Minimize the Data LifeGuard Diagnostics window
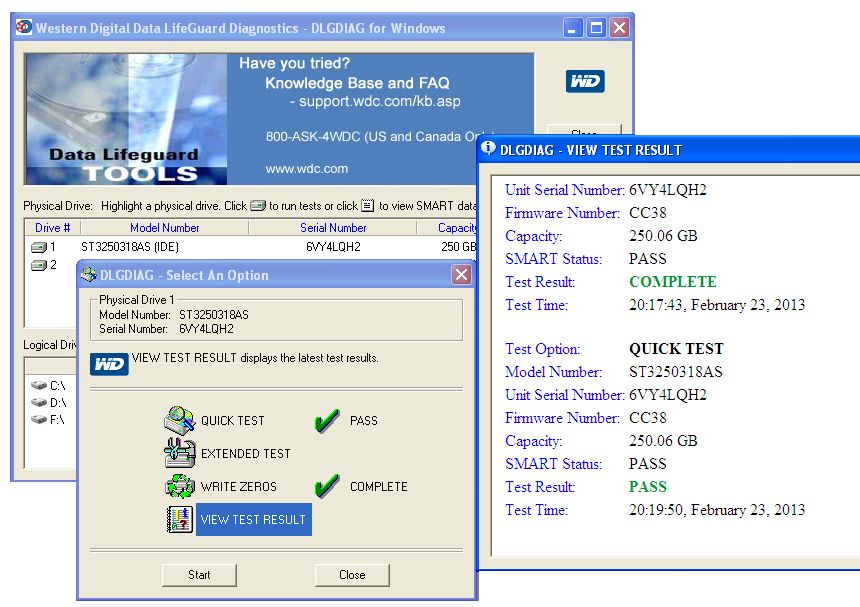The image size is (860, 607). [573, 27]
